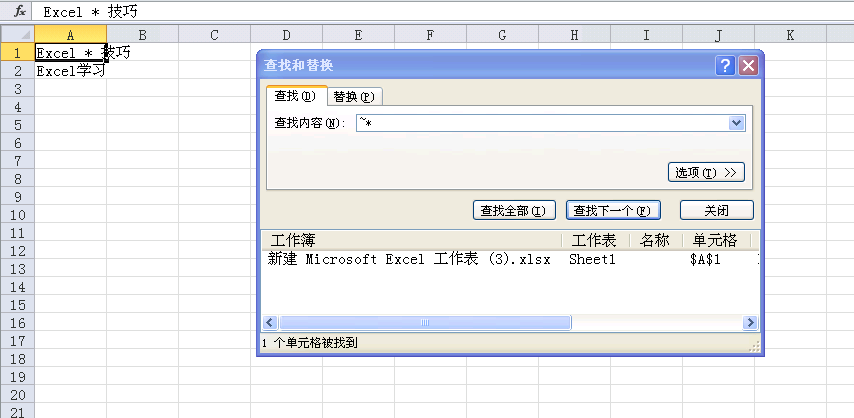Click the select-all corner of the sheet

17,35
